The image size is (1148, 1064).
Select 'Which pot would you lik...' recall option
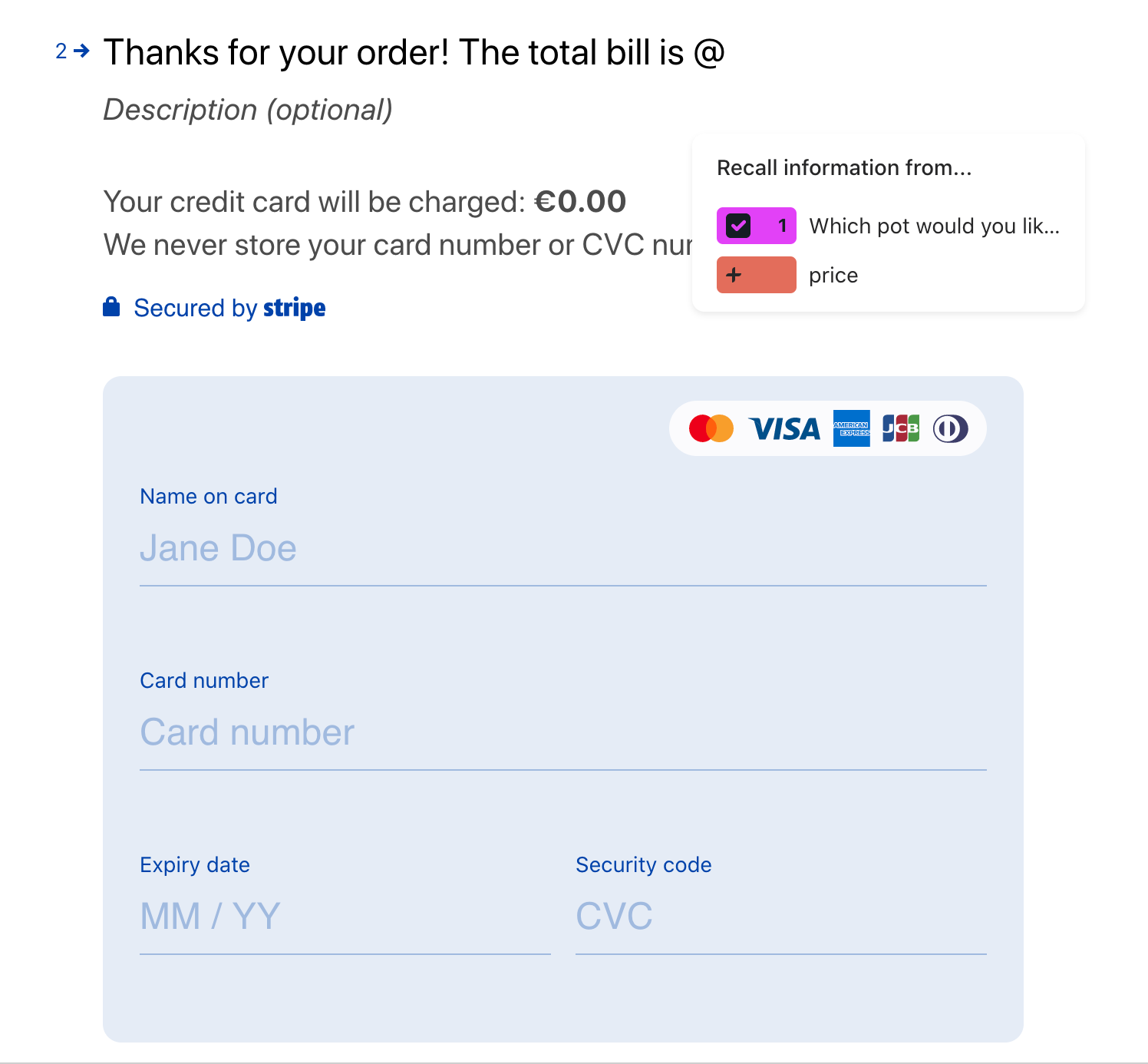[889, 226]
